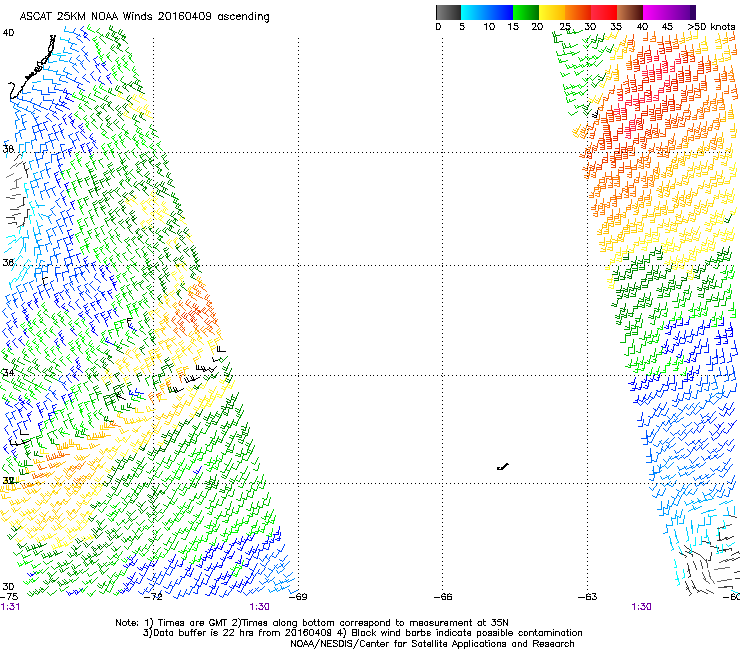Pick the green 15-20 knot legend swatch
740x650 pixels.
(x=526, y=12)
